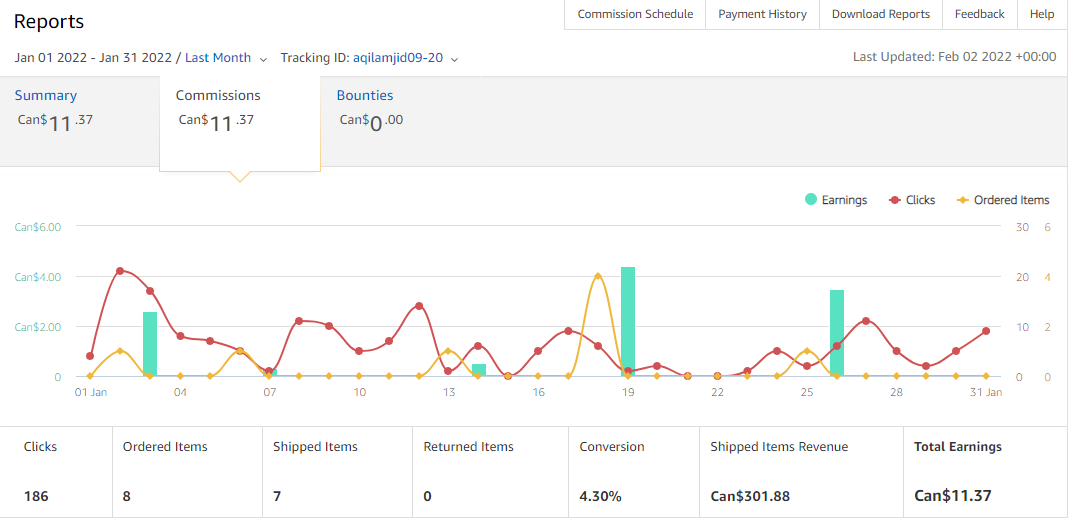
Task: Open the Commission Schedule page
Action: point(635,14)
